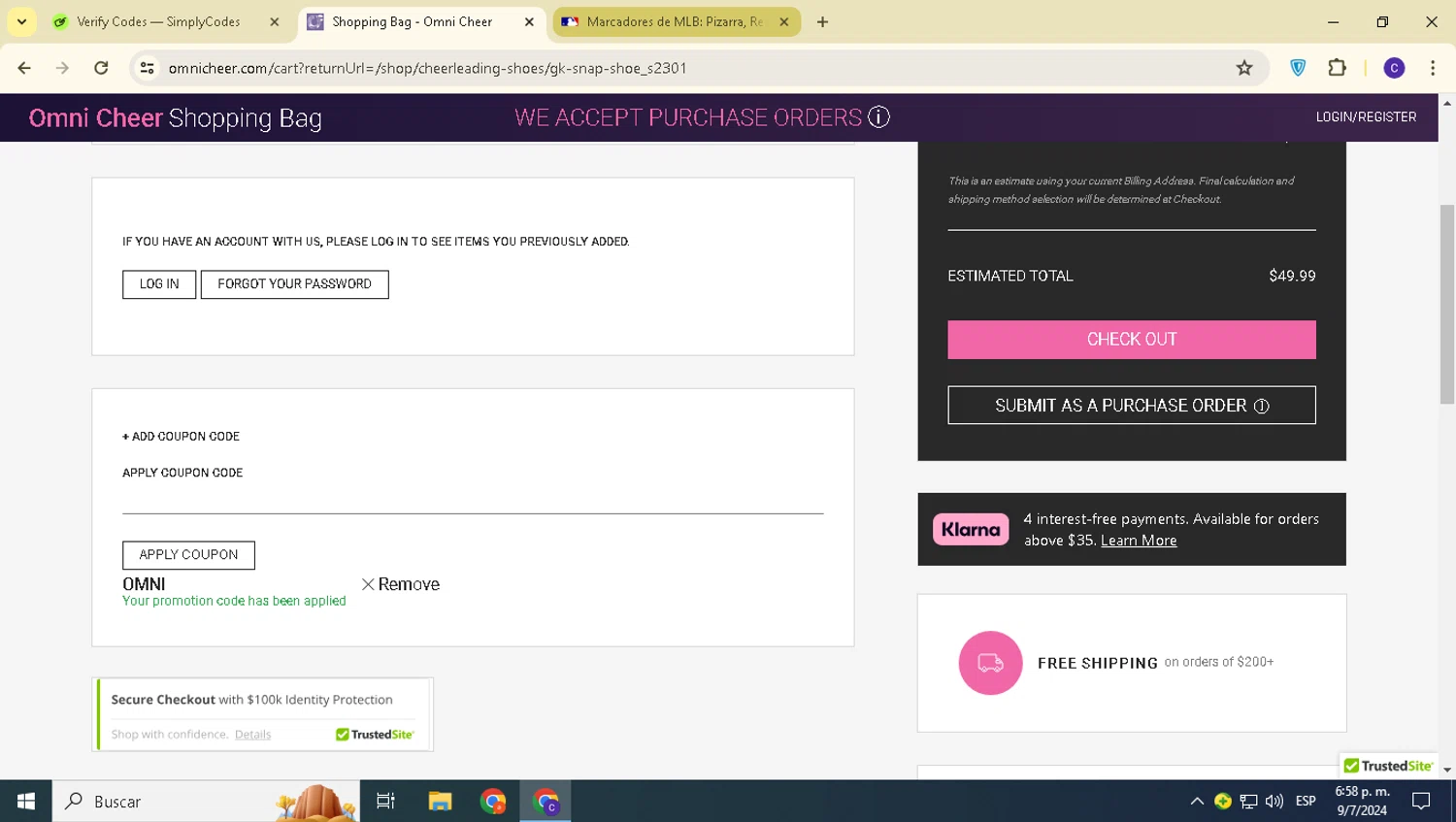
Task: Open Chrome three-dot menu
Action: [x=1433, y=68]
